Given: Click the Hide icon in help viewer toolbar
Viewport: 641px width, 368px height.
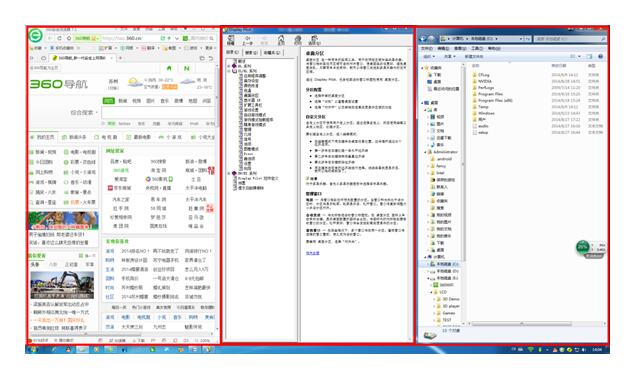Looking at the screenshot, I should (x=231, y=40).
